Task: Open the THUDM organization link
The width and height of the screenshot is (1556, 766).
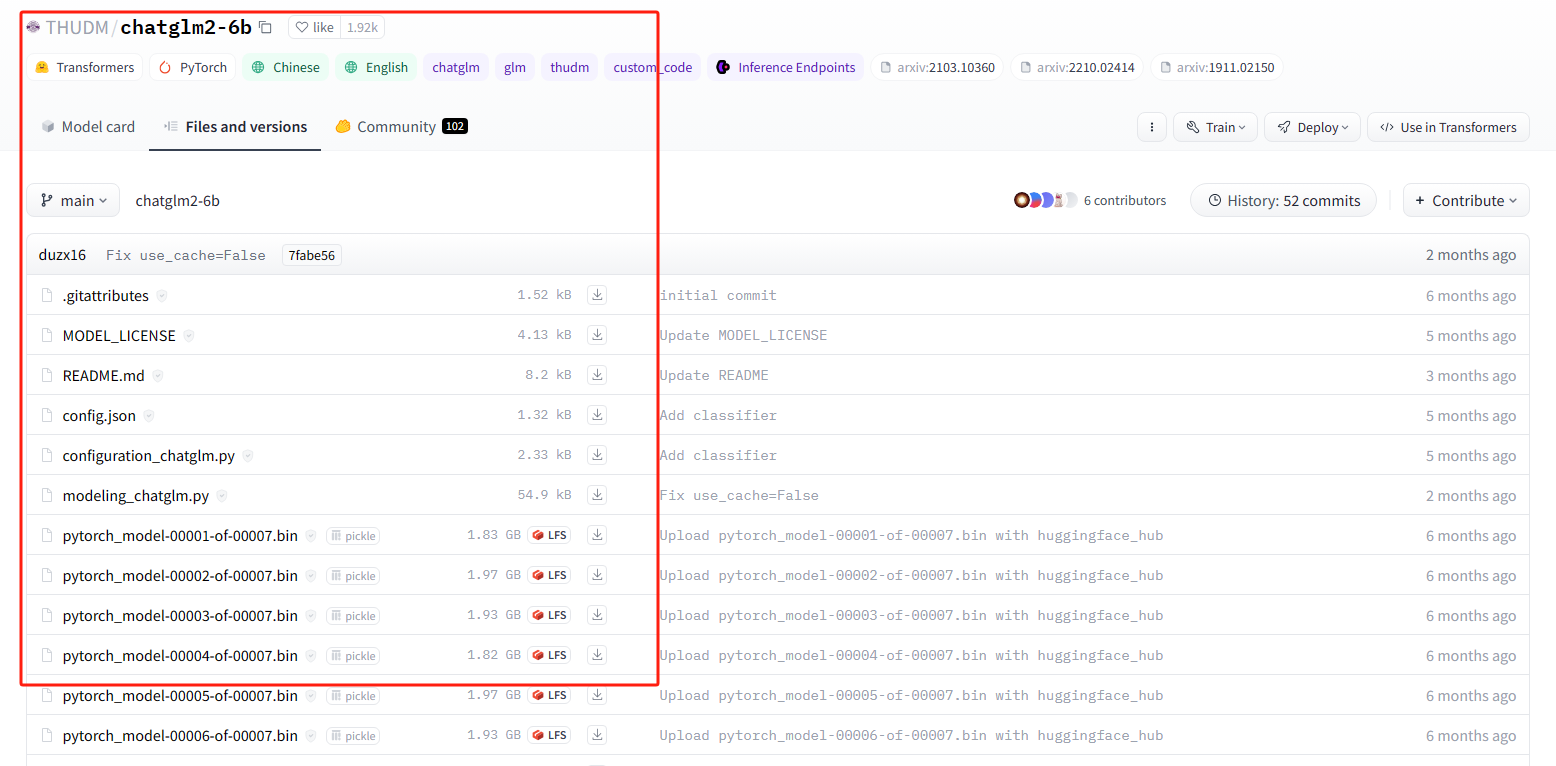Action: [77, 27]
